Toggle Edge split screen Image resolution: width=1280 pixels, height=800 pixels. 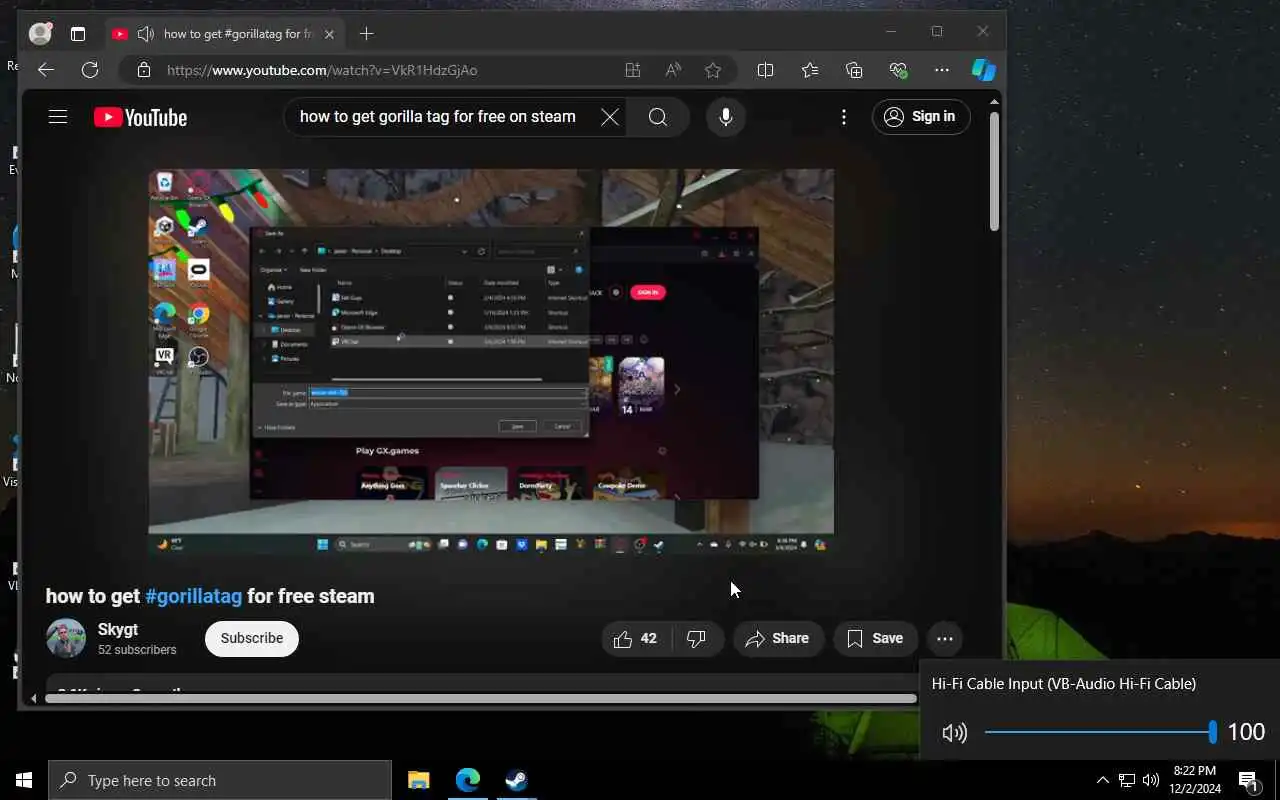[x=766, y=70]
